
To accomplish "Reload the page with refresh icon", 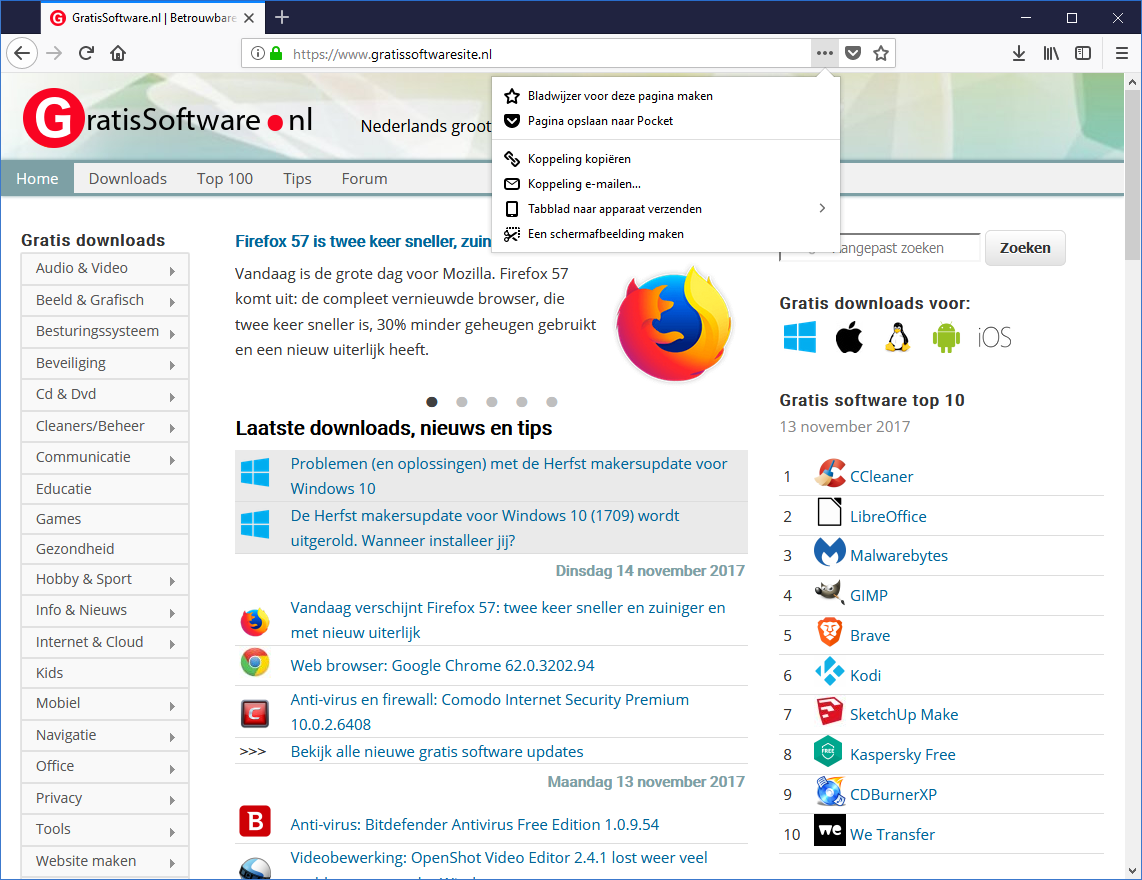I will click(x=87, y=54).
